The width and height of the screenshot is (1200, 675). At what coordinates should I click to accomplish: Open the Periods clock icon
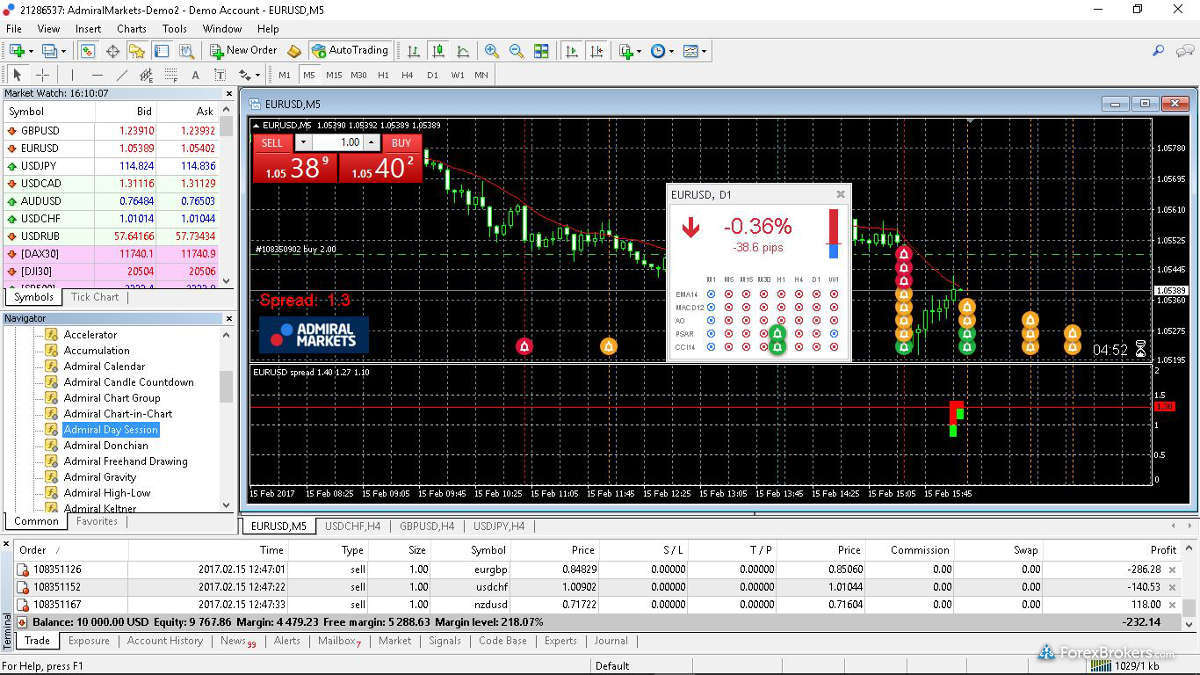(x=657, y=50)
